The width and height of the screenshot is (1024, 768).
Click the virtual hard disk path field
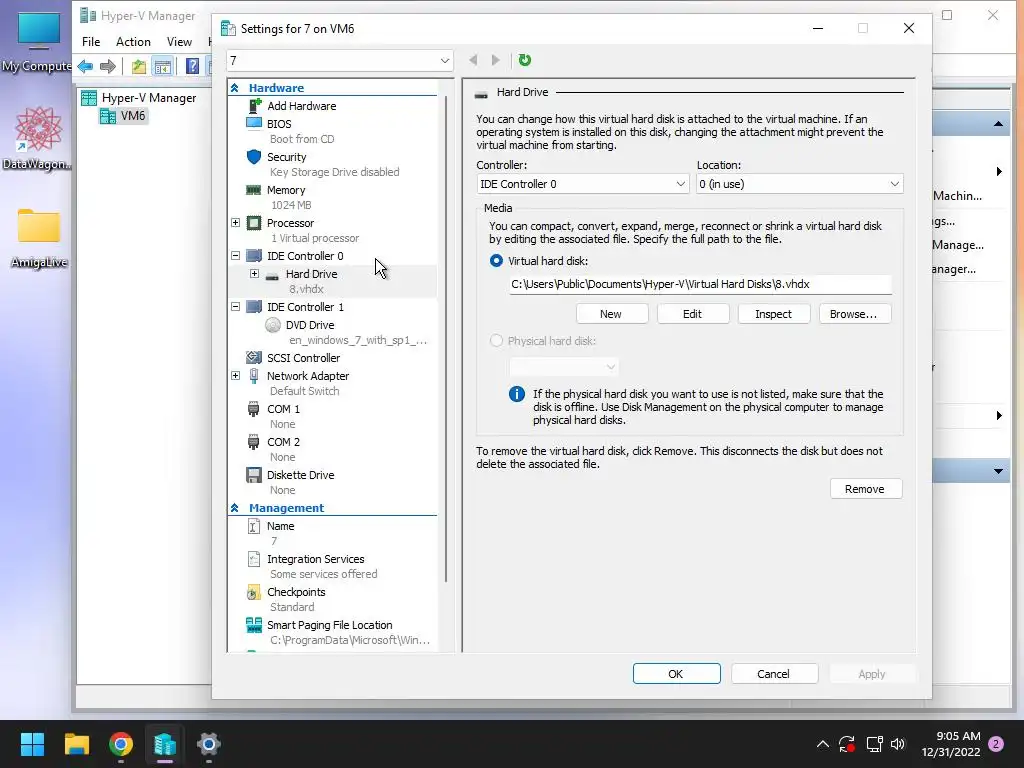coord(700,284)
